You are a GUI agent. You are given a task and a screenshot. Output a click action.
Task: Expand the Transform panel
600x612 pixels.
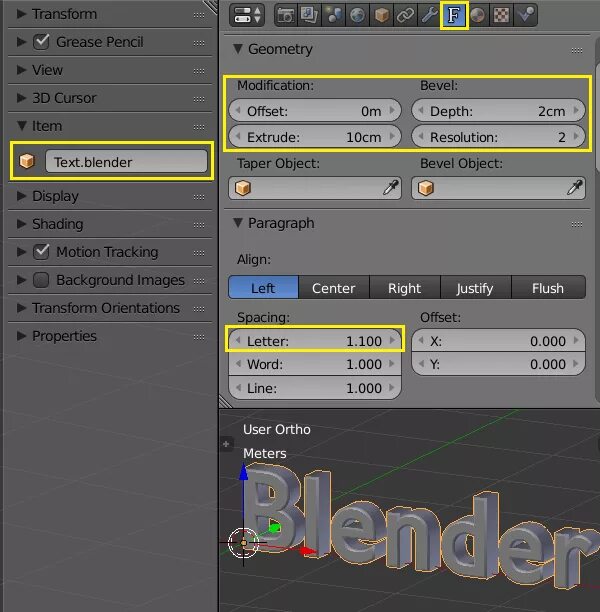pyautogui.click(x=21, y=14)
